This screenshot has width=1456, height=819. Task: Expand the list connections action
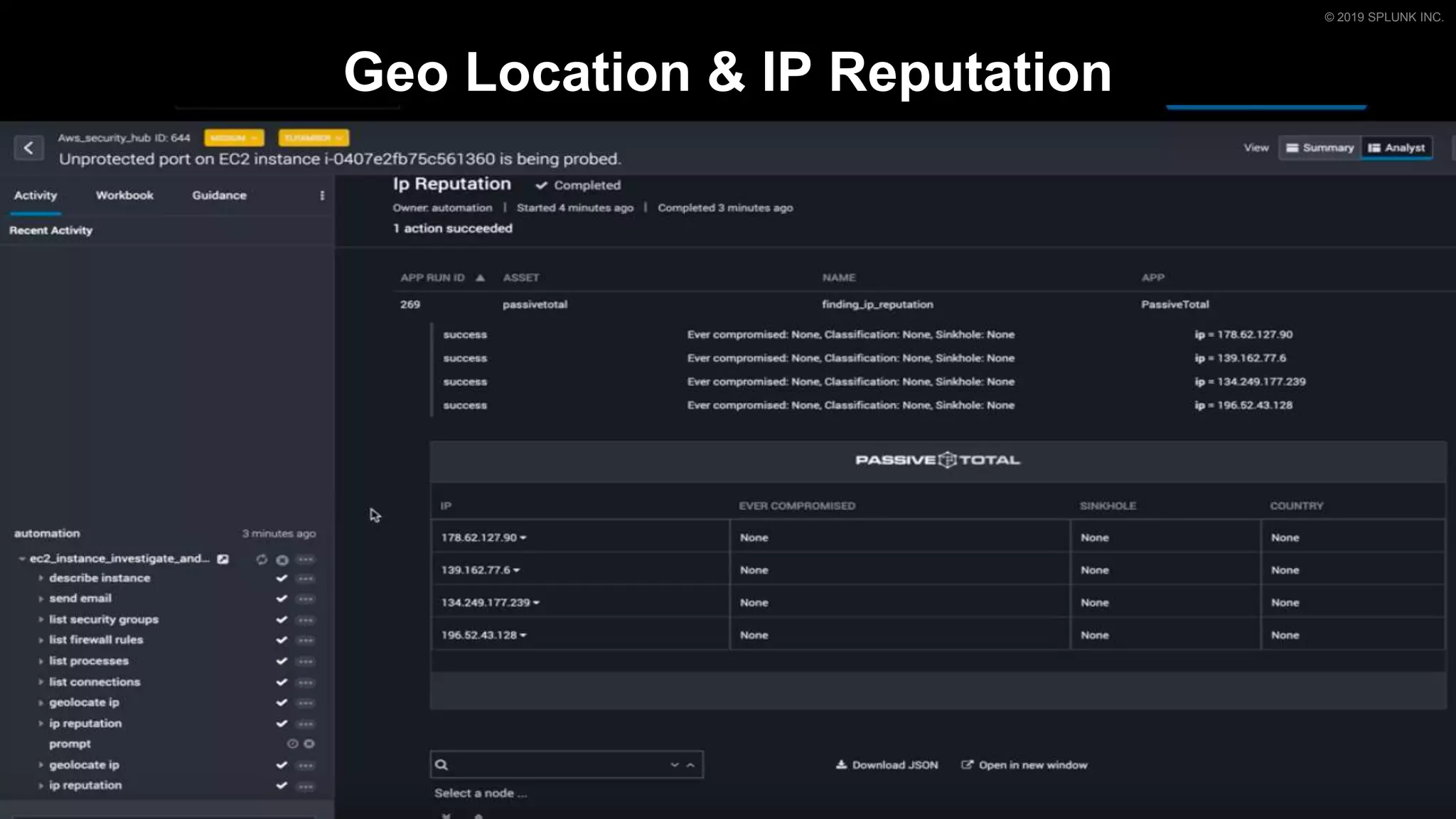(x=41, y=682)
